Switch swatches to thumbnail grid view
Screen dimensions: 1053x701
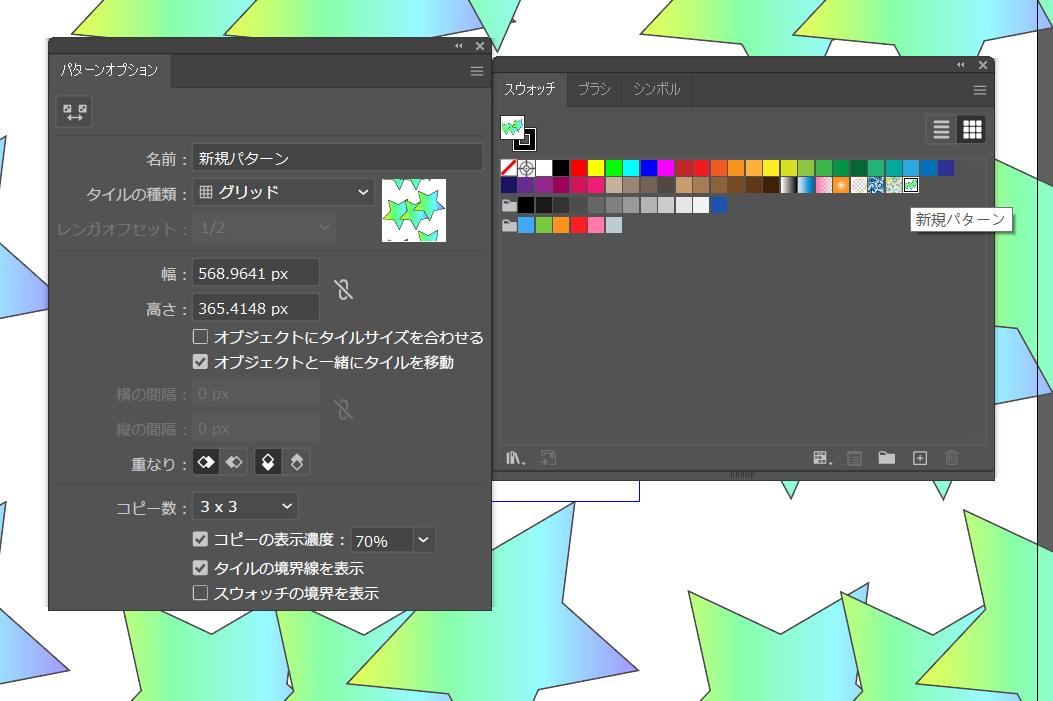(971, 129)
